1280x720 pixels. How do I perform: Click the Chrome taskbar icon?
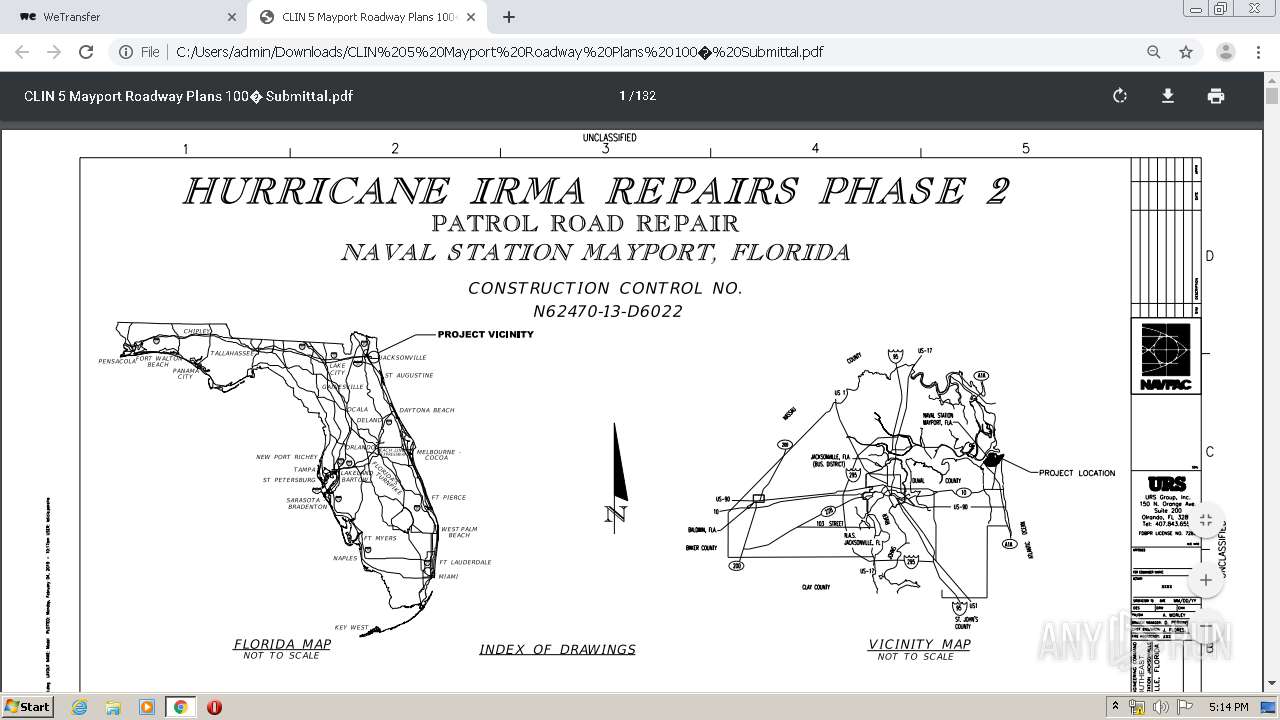tap(180, 707)
